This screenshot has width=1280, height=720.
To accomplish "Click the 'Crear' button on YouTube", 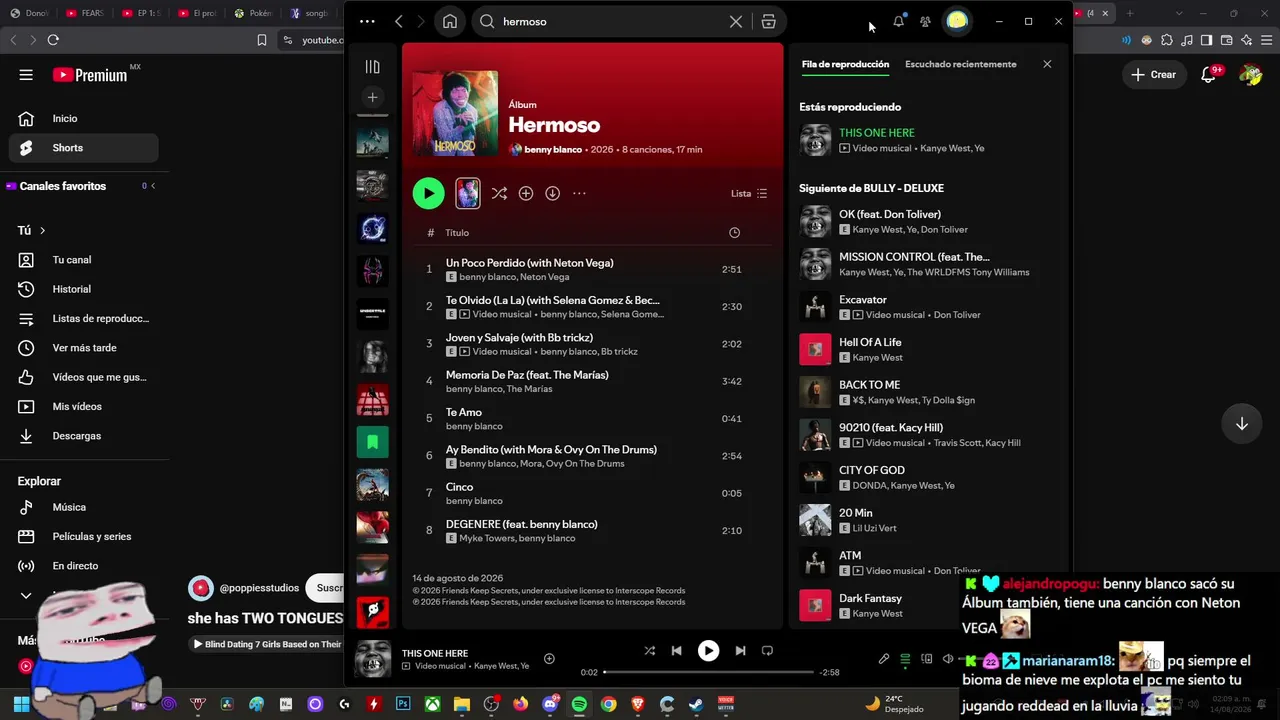I will 1154,75.
